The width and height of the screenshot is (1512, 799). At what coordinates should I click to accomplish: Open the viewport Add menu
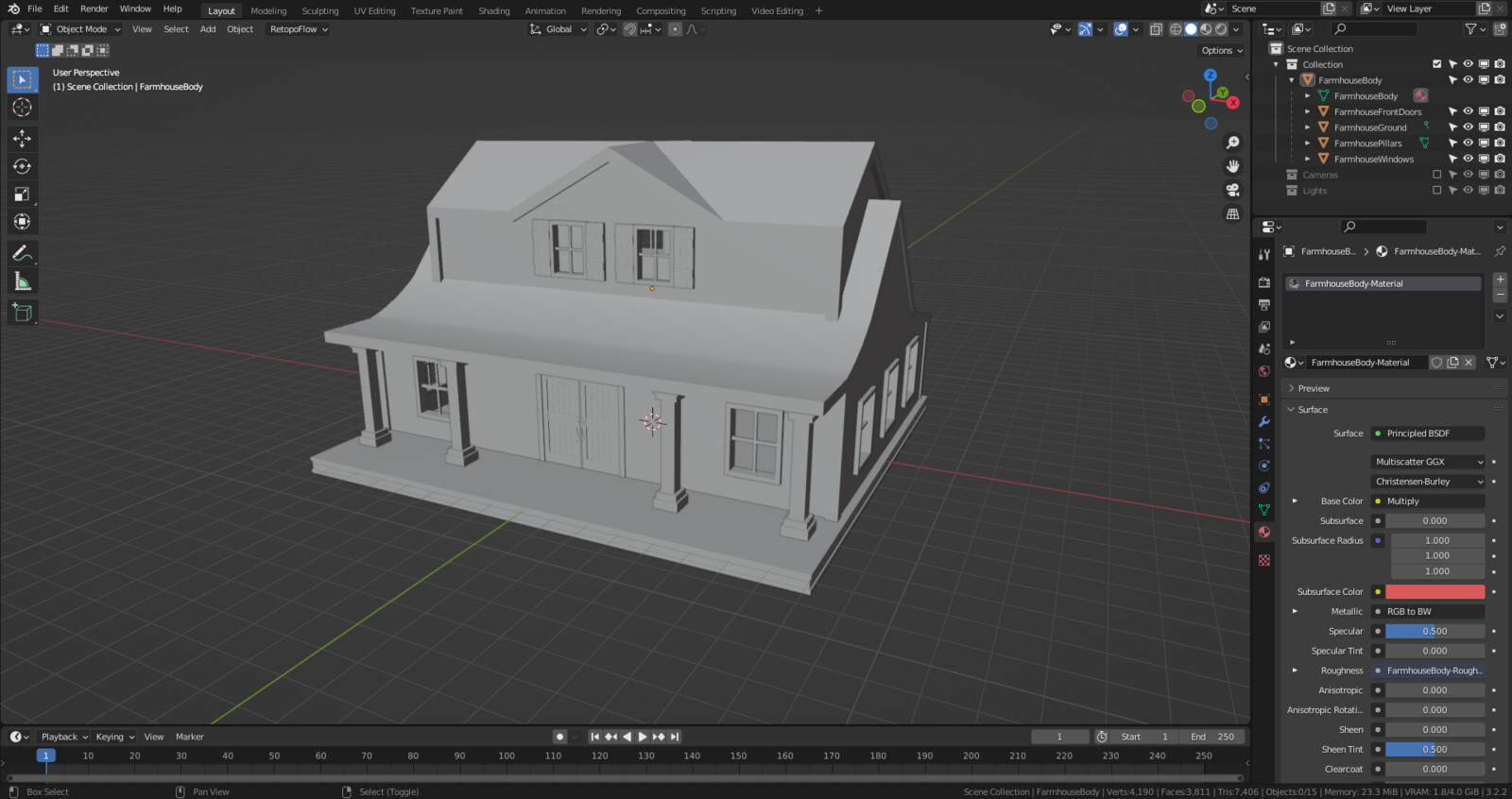(208, 29)
